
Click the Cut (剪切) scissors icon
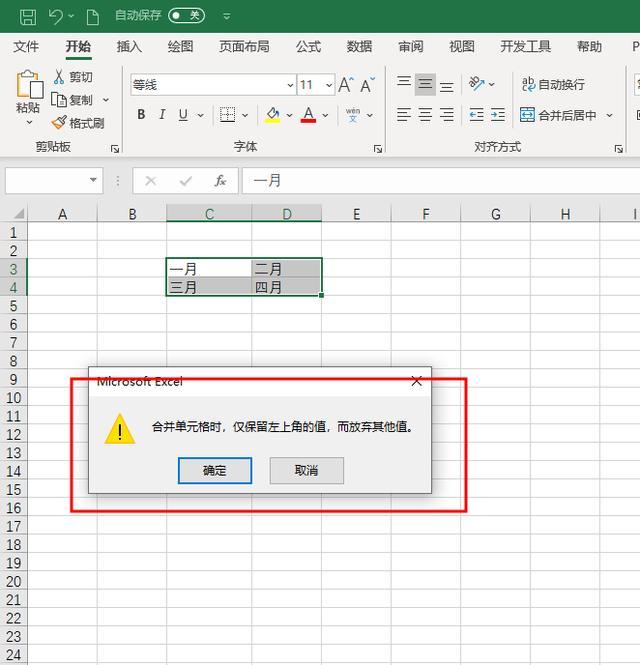point(59,77)
